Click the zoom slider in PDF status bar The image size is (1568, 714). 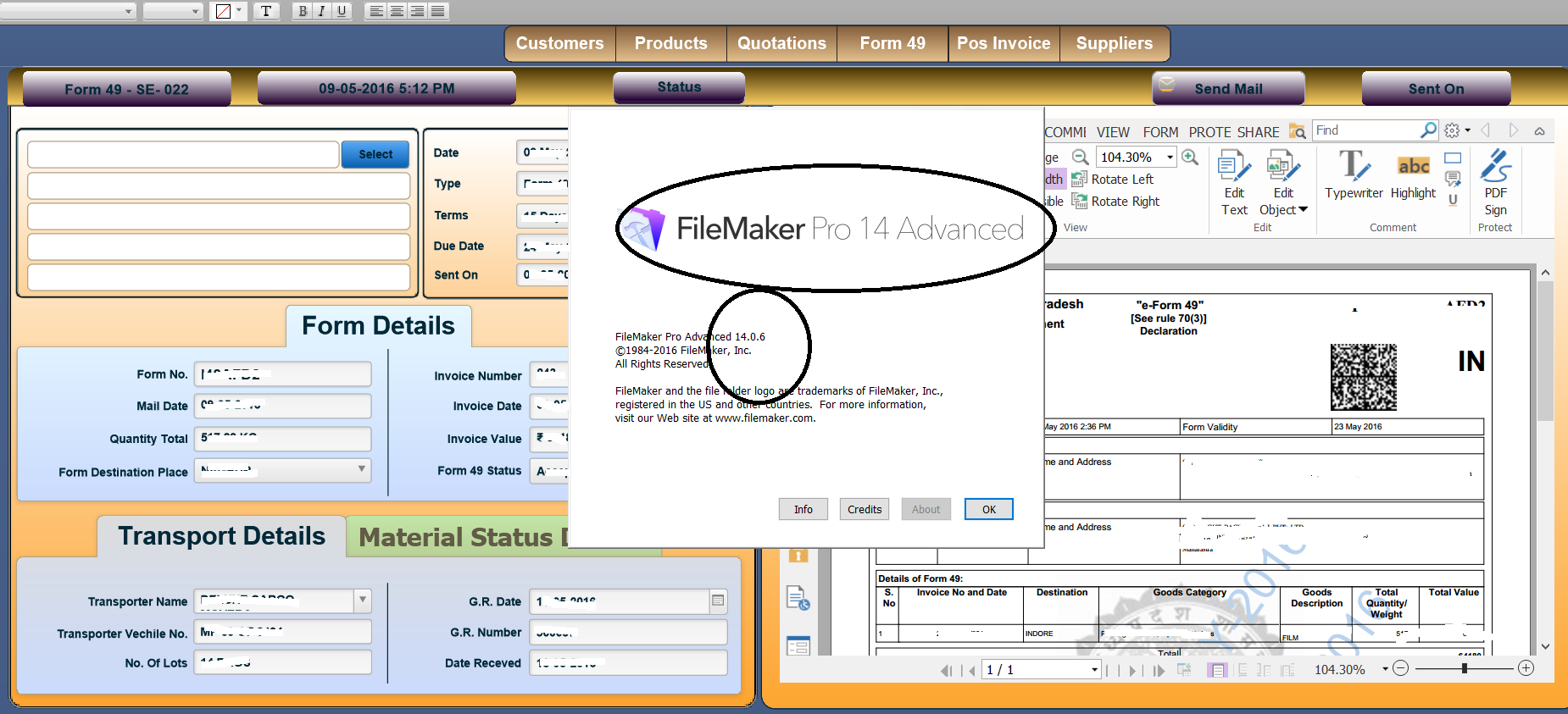tap(1464, 668)
